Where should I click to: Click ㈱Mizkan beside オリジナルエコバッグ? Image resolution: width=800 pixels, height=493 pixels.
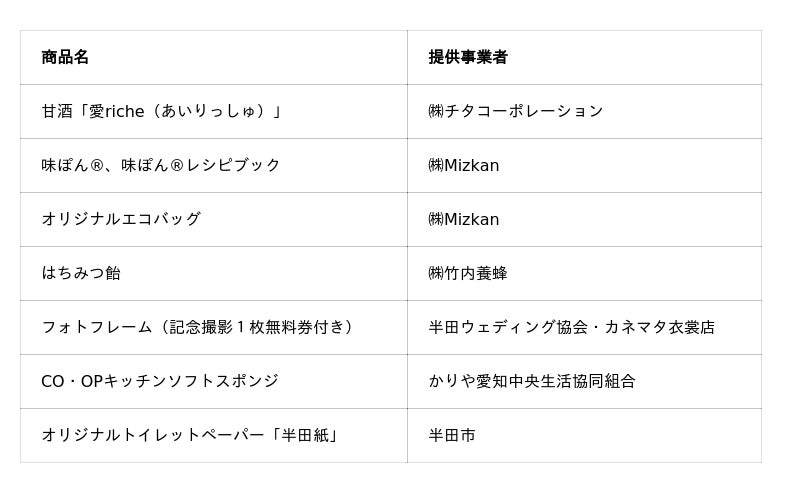463,219
